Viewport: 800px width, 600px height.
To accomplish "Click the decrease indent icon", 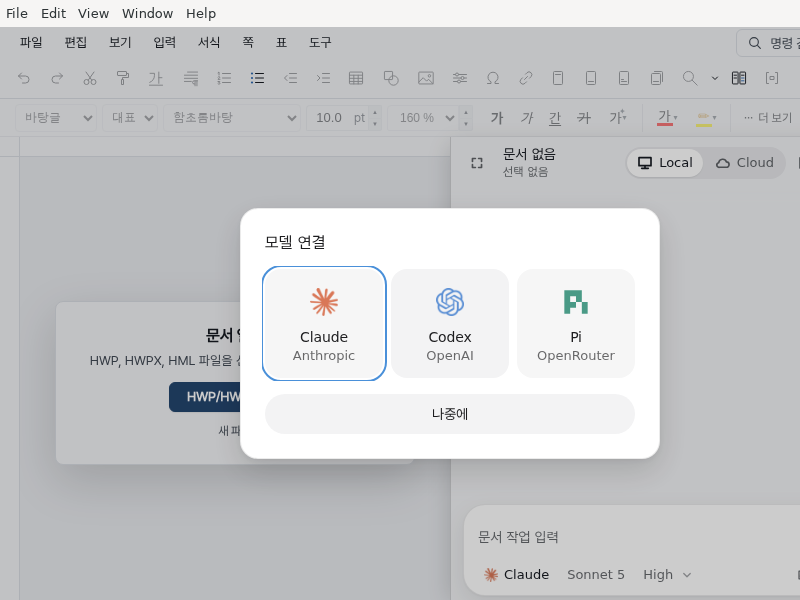I will click(x=290, y=78).
